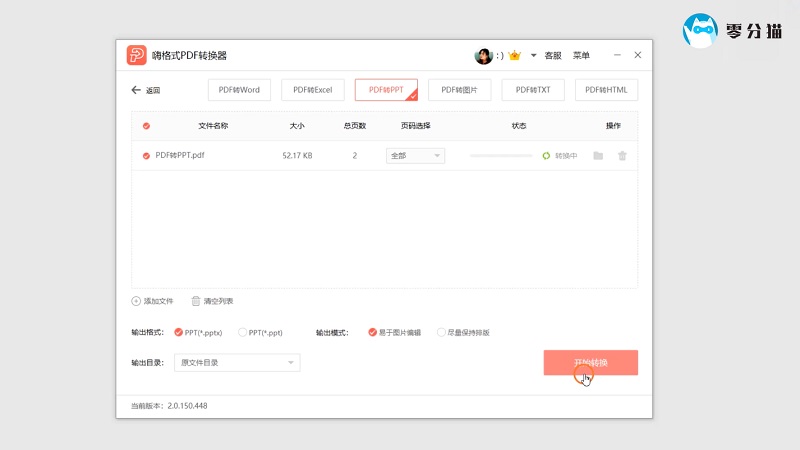The height and width of the screenshot is (450, 800).
Task: Open the user avatar profile
Action: click(x=483, y=56)
